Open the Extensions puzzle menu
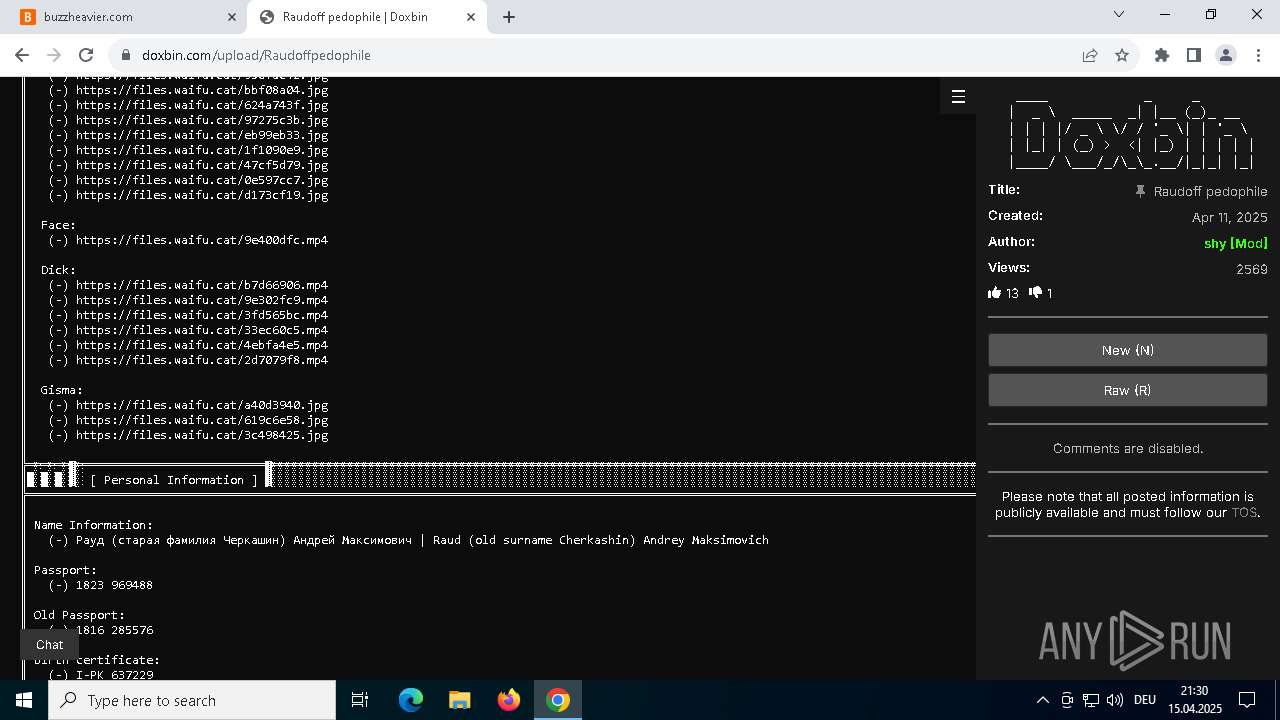 coord(1162,55)
